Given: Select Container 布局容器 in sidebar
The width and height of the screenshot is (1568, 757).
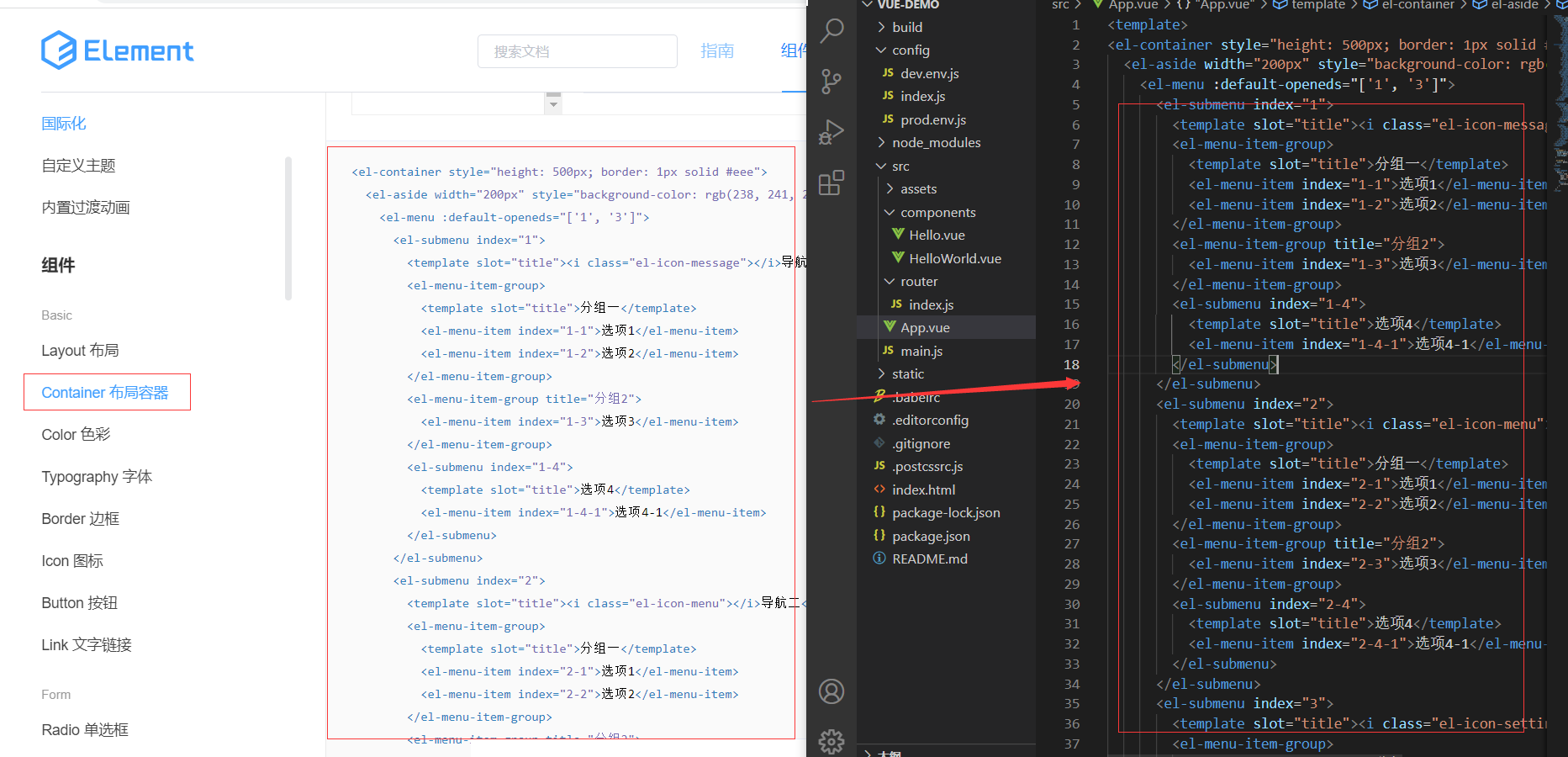Looking at the screenshot, I should (x=105, y=393).
